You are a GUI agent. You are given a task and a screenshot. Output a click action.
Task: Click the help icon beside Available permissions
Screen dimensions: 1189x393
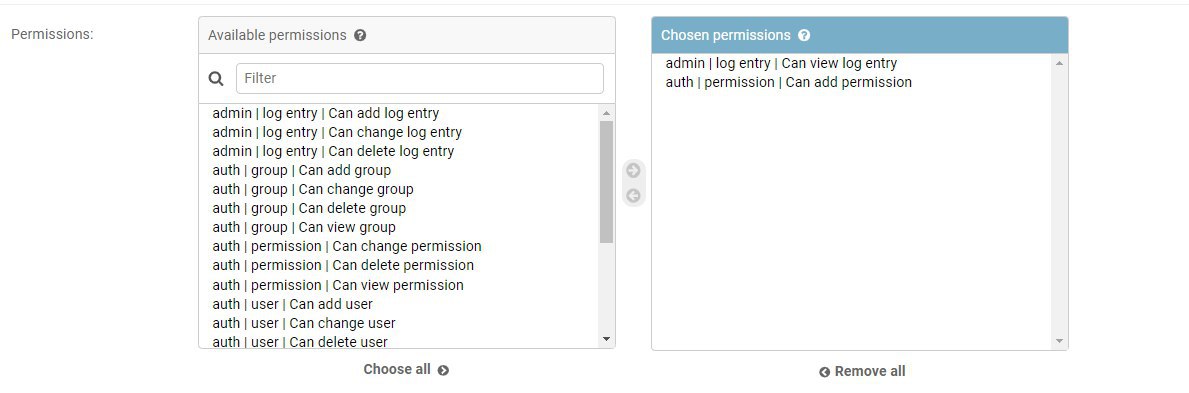pos(360,36)
